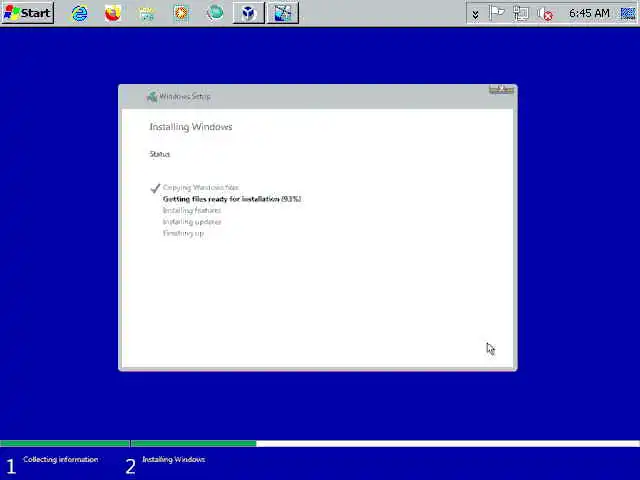This screenshot has height=480, width=640.
Task: Launch Internet Explorer from quick launch
Action: coord(80,13)
